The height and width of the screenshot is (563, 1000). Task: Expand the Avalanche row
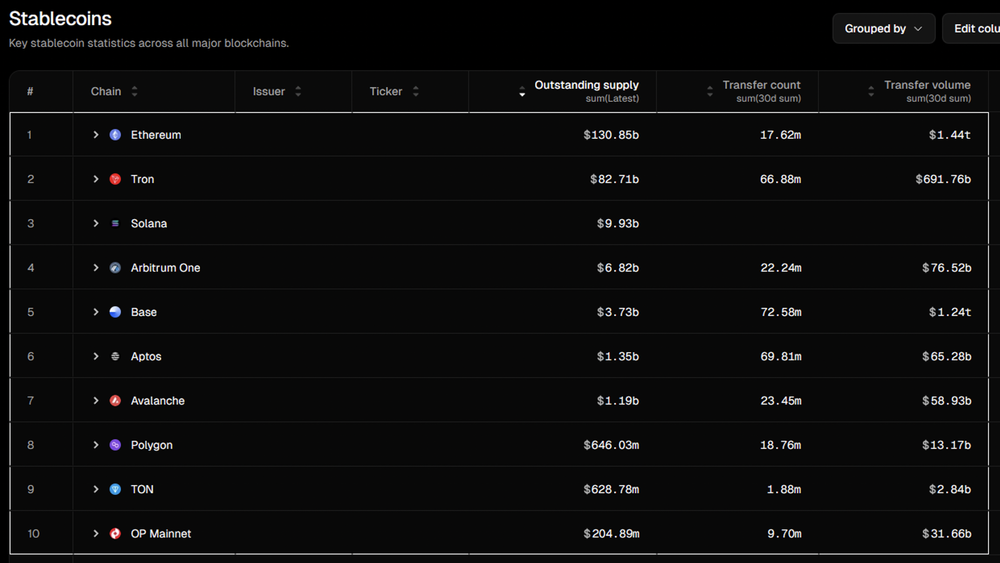[96, 400]
